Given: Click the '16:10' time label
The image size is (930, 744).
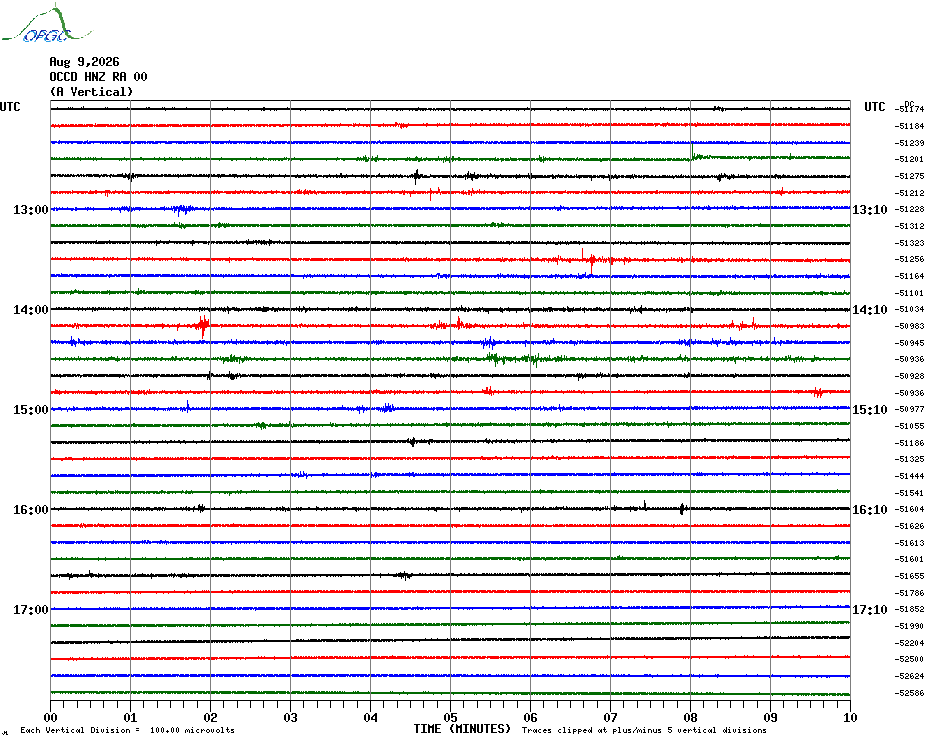Looking at the screenshot, I should 870,510.
